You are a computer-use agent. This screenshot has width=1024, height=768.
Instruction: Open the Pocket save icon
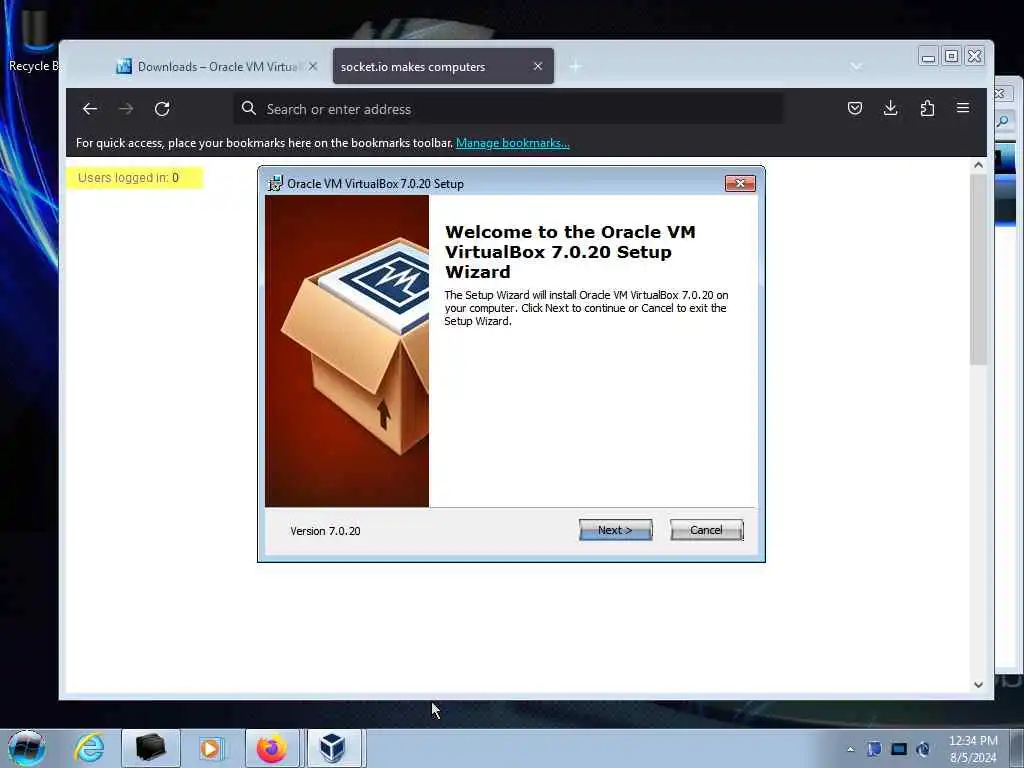tap(854, 108)
